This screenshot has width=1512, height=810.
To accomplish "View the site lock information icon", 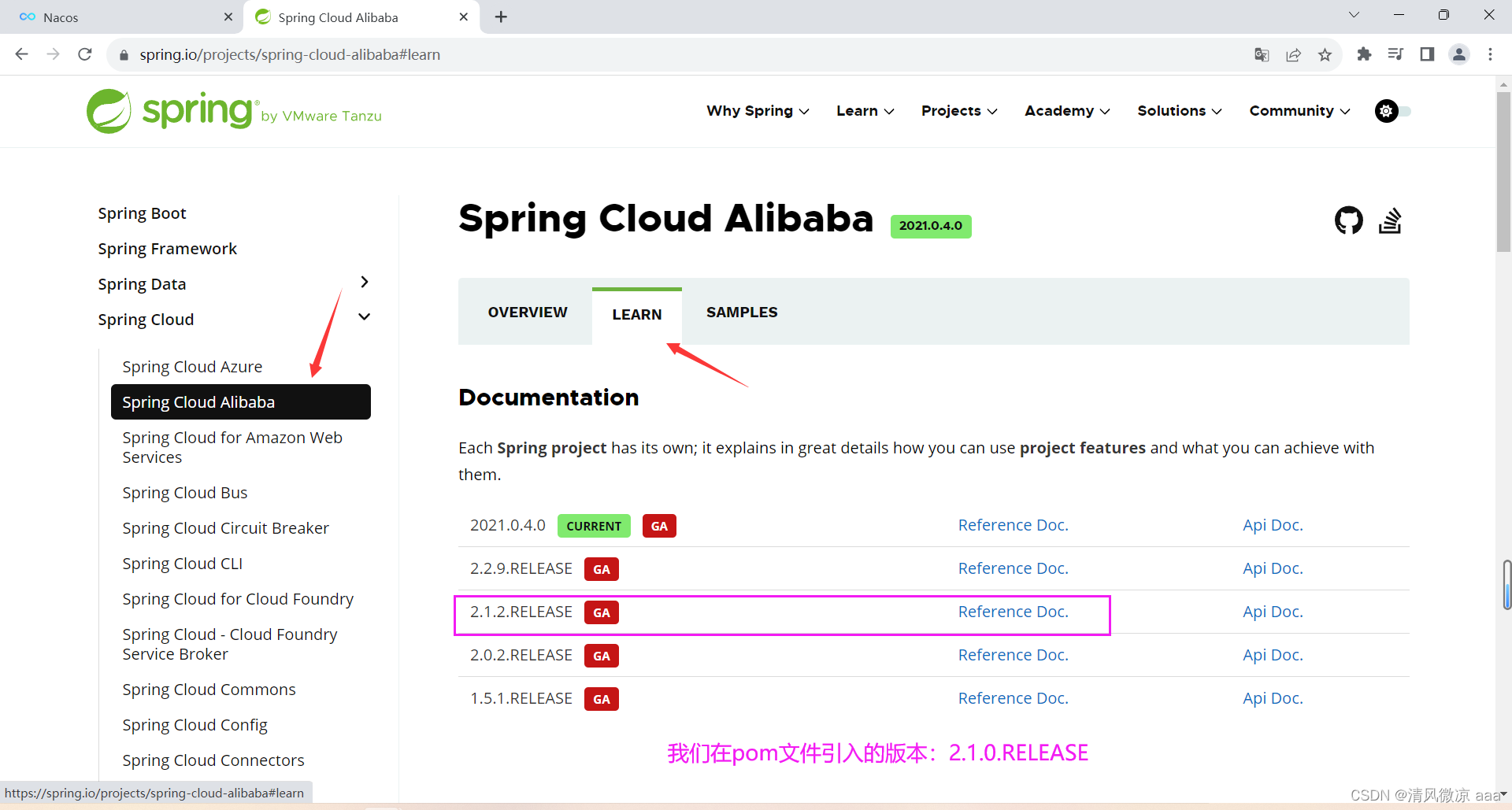I will (x=124, y=55).
